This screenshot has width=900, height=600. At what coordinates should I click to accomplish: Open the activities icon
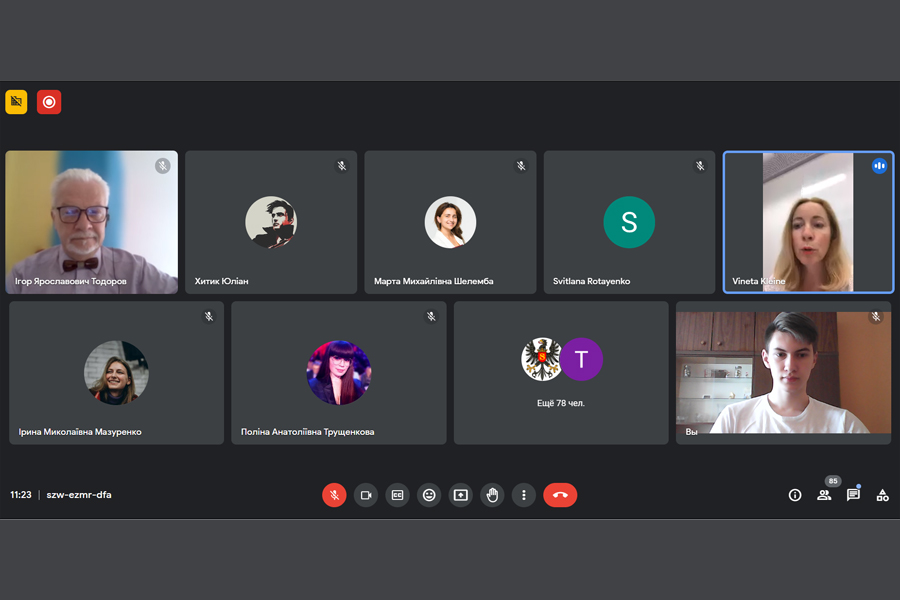pos(883,495)
